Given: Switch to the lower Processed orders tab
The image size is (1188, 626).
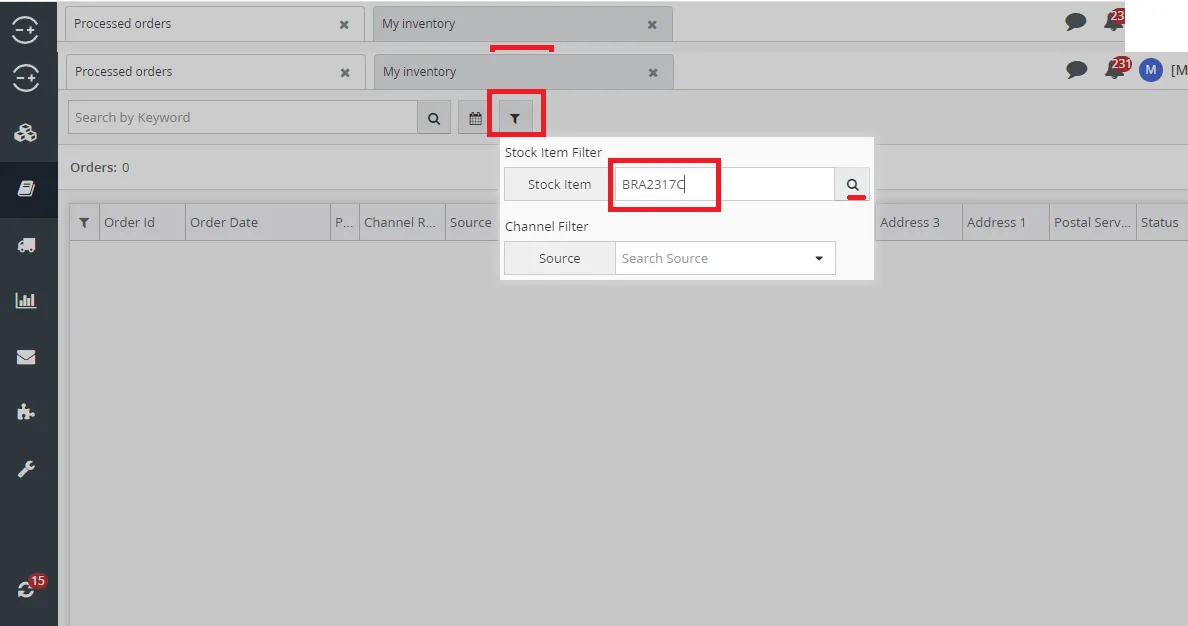Looking at the screenshot, I should (215, 72).
